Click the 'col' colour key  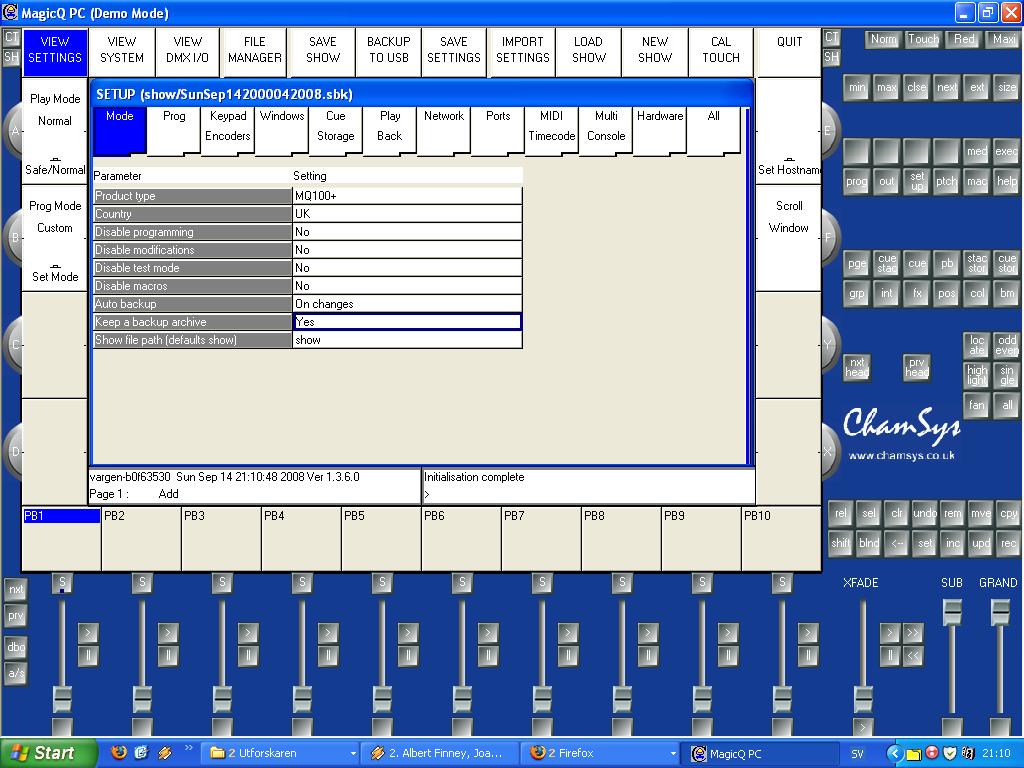click(x=976, y=293)
